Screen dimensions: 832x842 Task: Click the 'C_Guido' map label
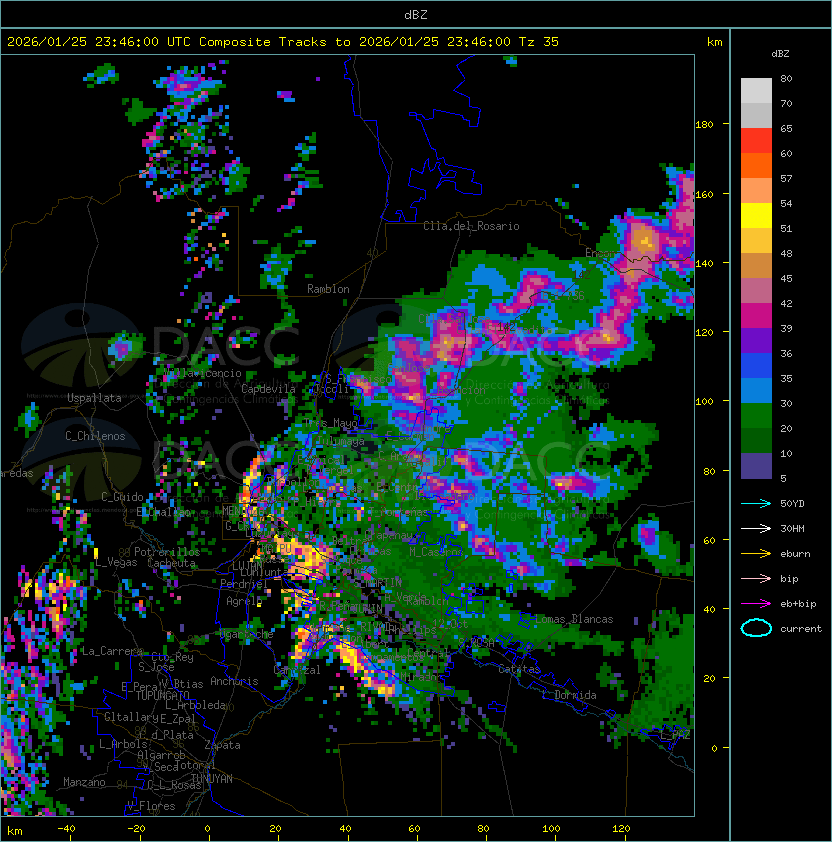[122, 497]
